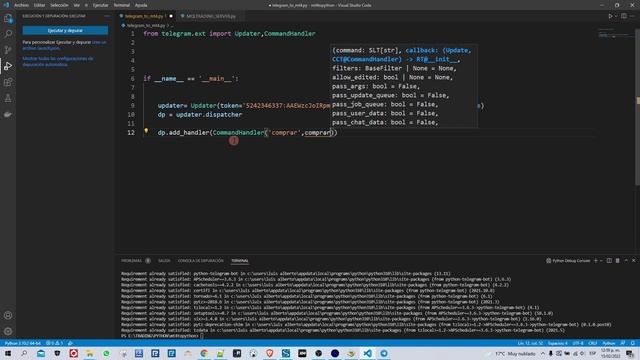Open WhatsApp from the taskbar
The width and height of the screenshot is (640, 360).
click(106, 353)
